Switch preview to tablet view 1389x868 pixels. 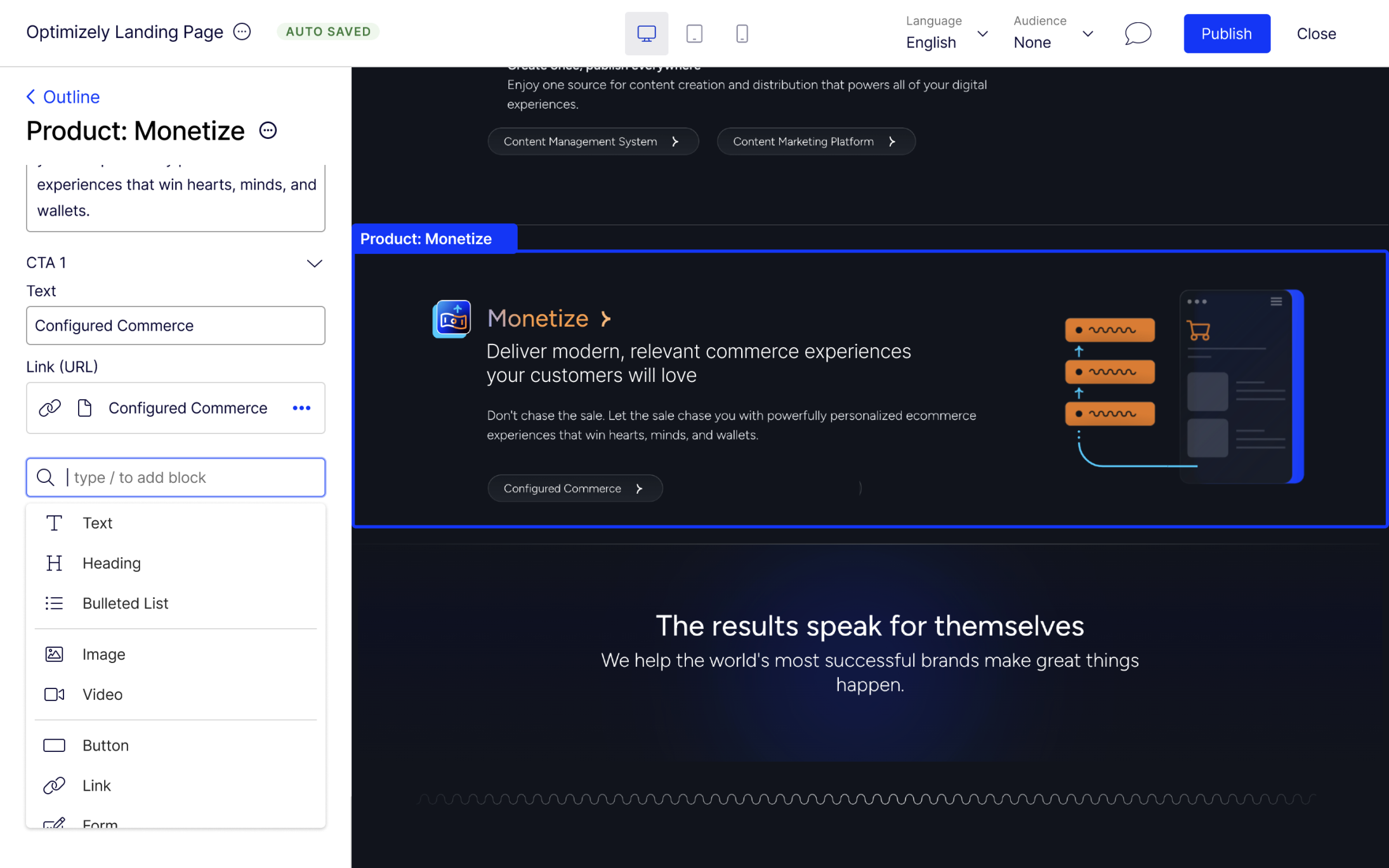[x=694, y=33]
